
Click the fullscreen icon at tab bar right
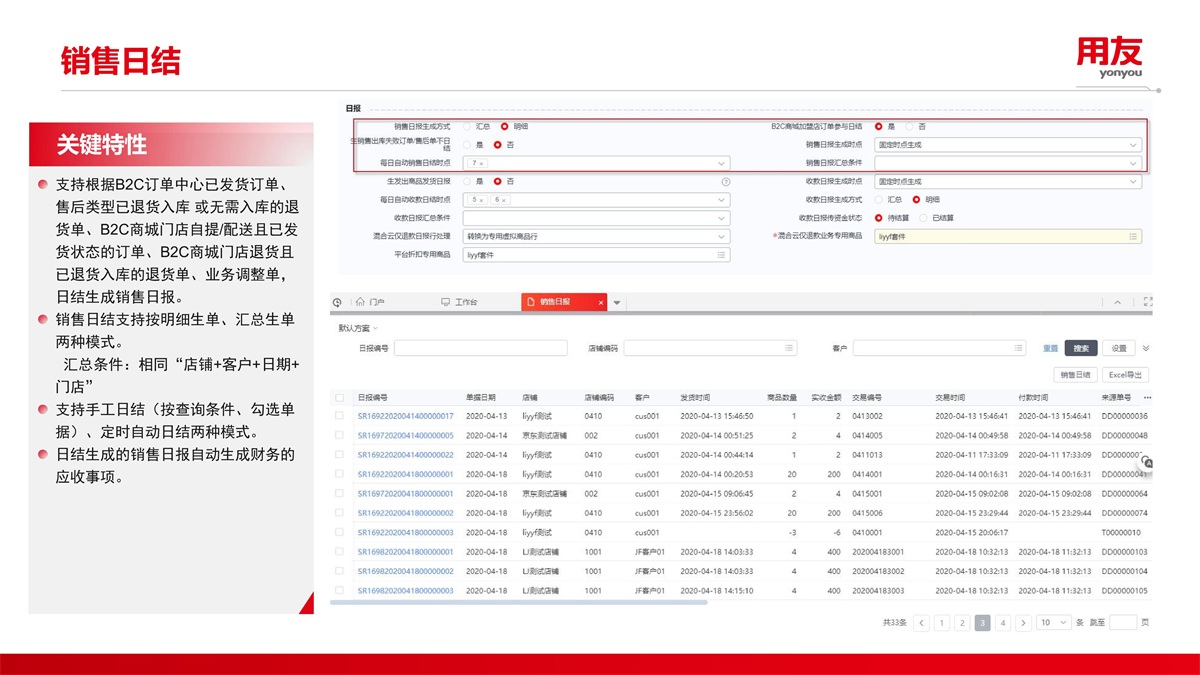coord(1148,302)
